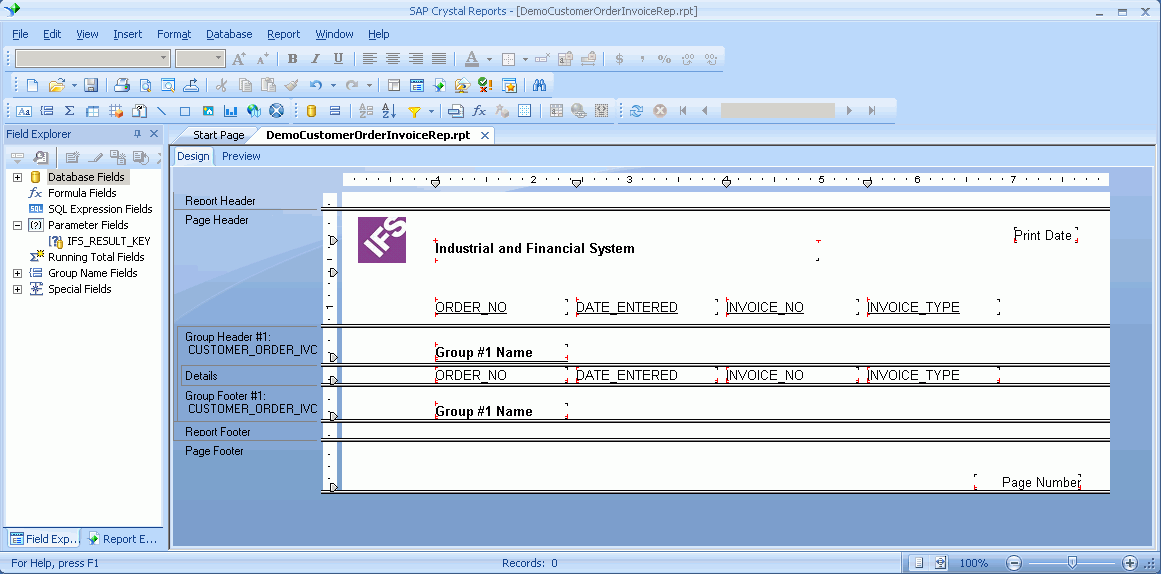Select the IFS logo image
This screenshot has width=1161, height=574.
click(x=382, y=240)
